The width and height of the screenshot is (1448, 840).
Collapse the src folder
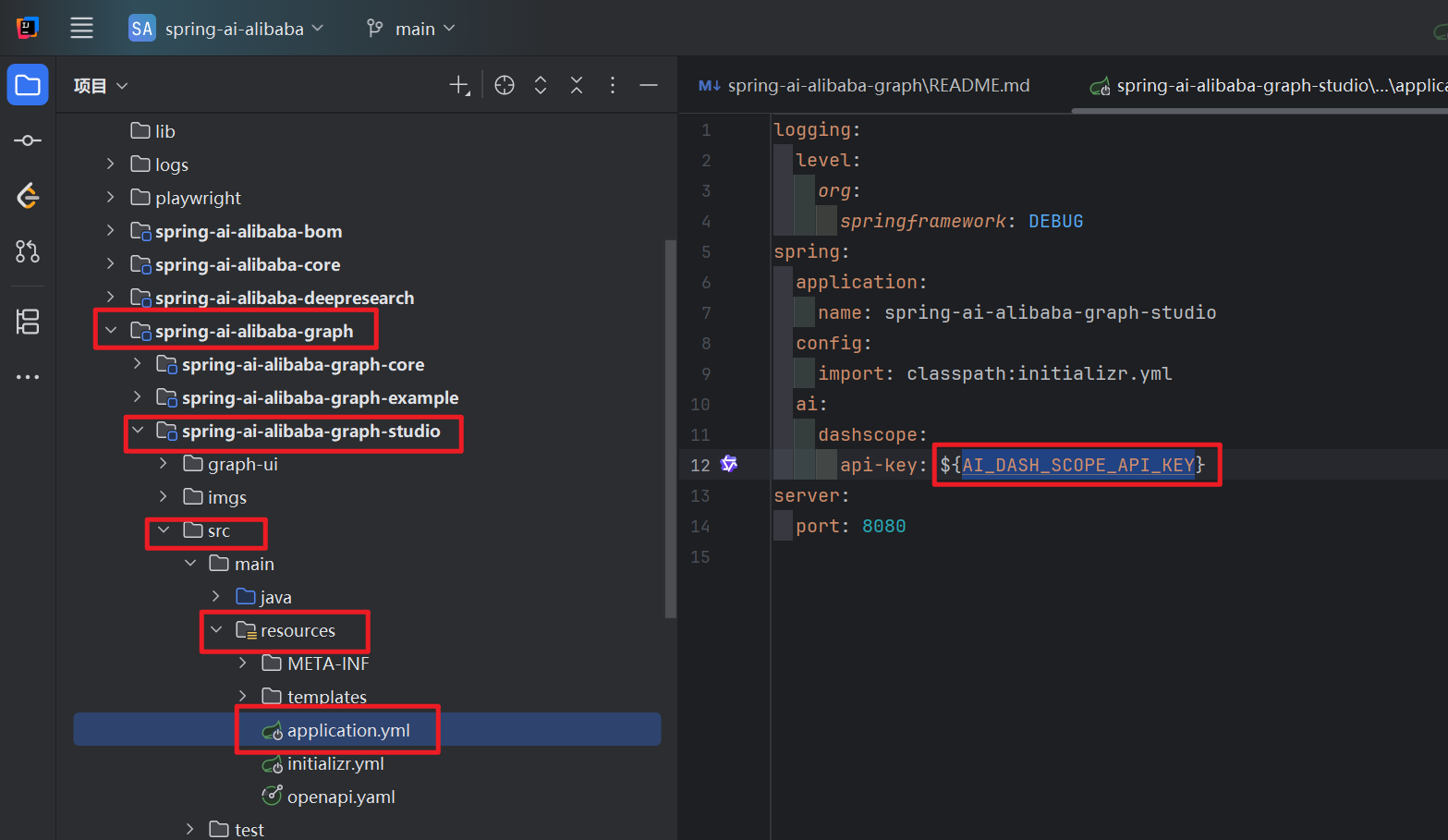(x=164, y=531)
